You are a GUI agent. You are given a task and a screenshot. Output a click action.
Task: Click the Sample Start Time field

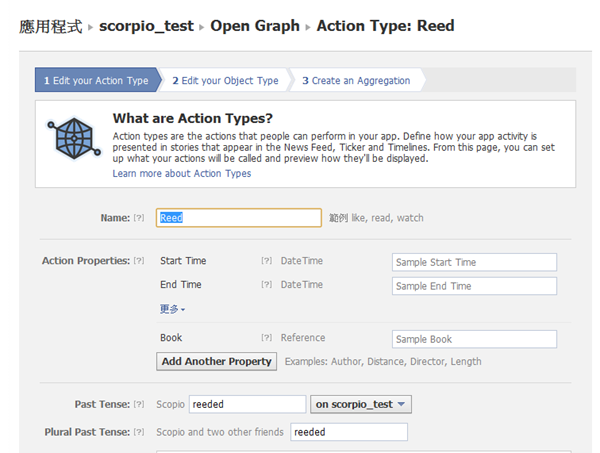pyautogui.click(x=473, y=262)
